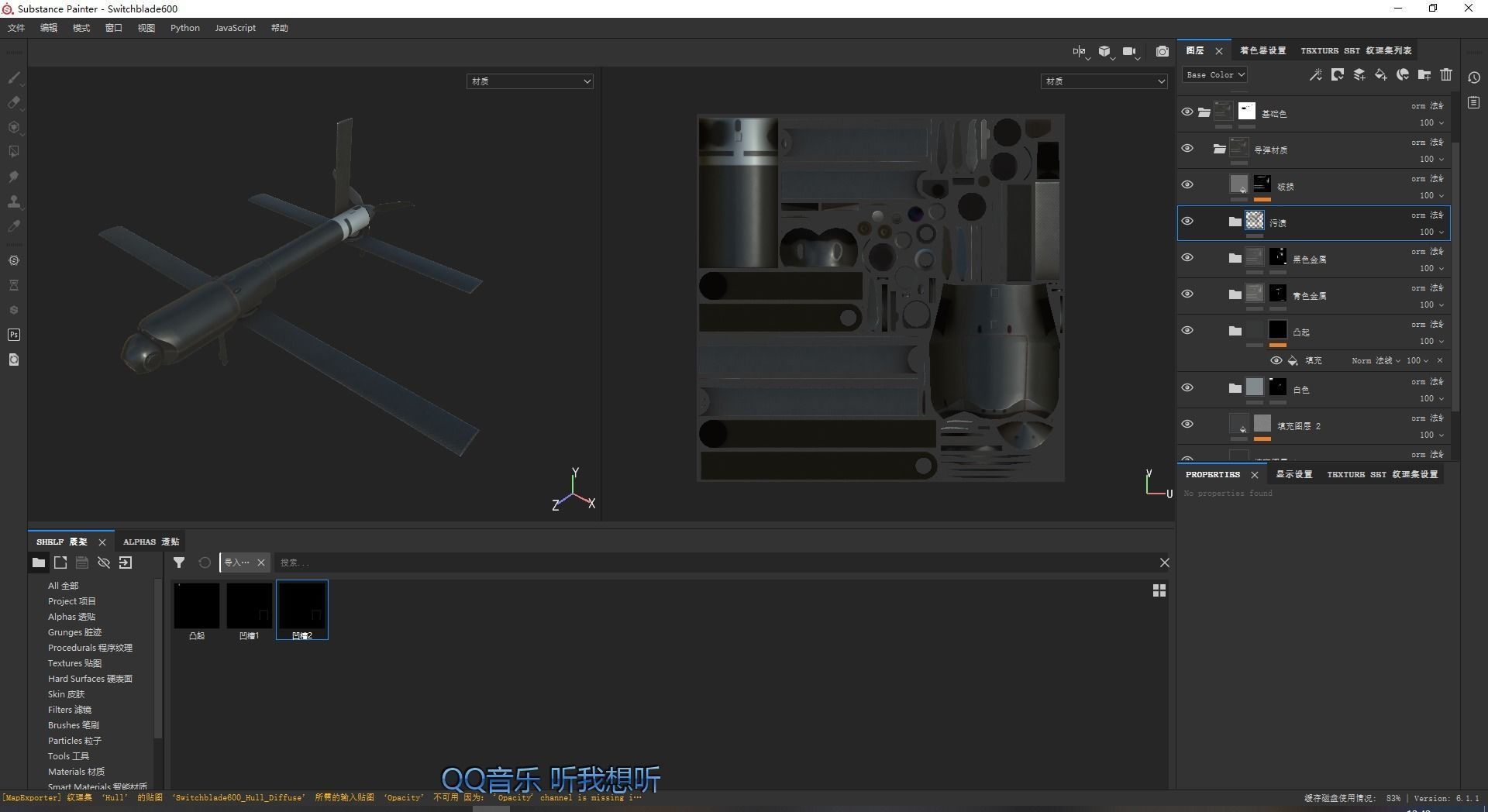Add a smart material layer
The height and width of the screenshot is (812, 1488).
point(1402,74)
